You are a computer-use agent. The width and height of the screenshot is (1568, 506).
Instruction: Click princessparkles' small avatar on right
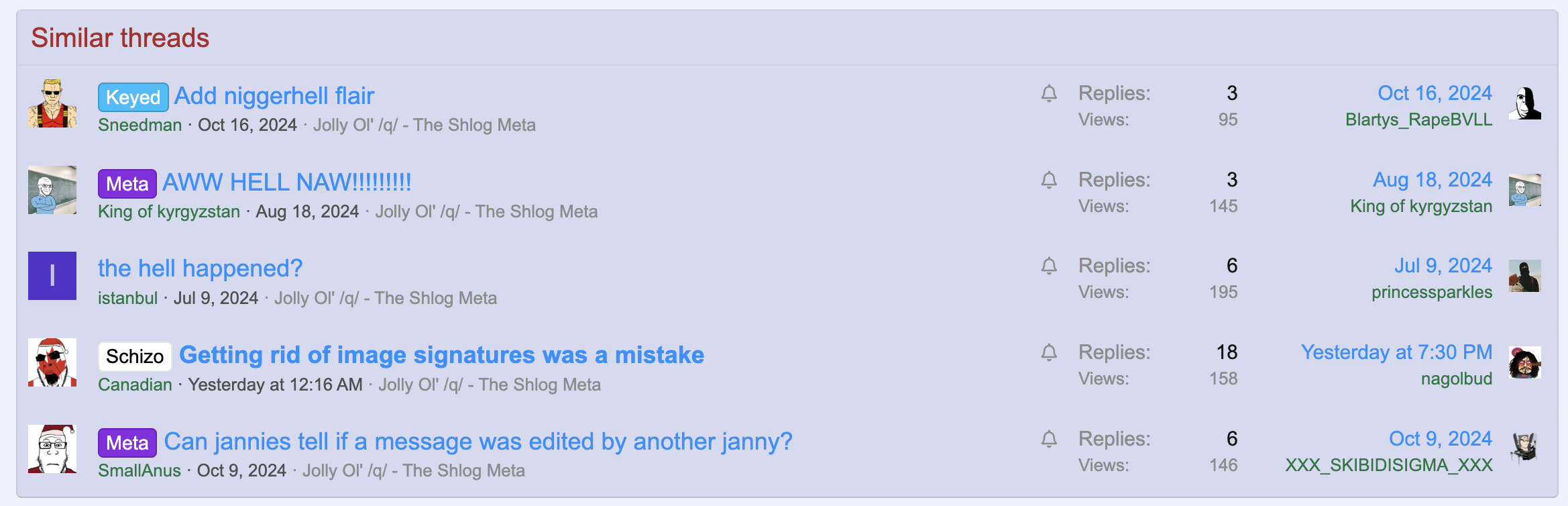click(1525, 276)
